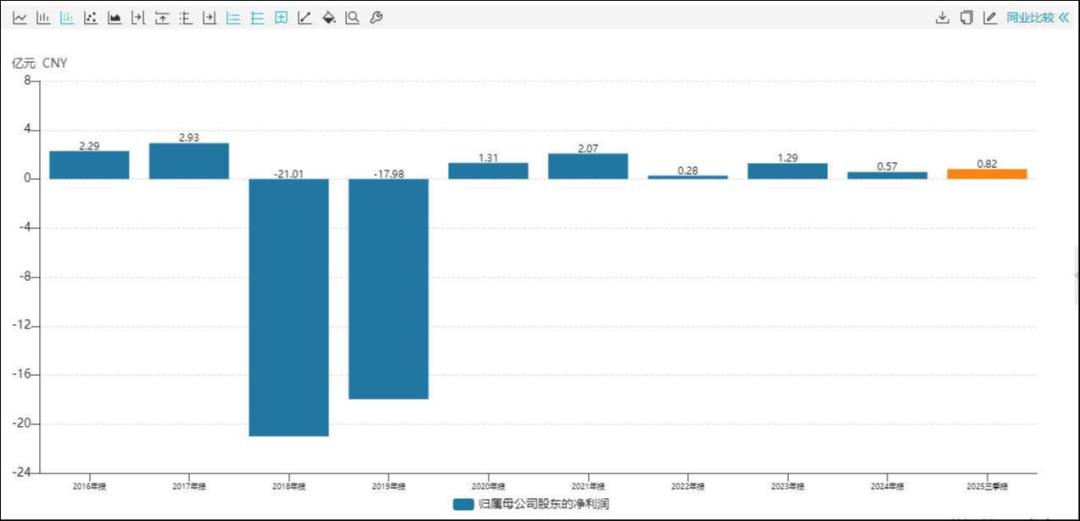This screenshot has width=1080, height=521.
Task: Edit the chart with pencil icon
Action: point(990,18)
